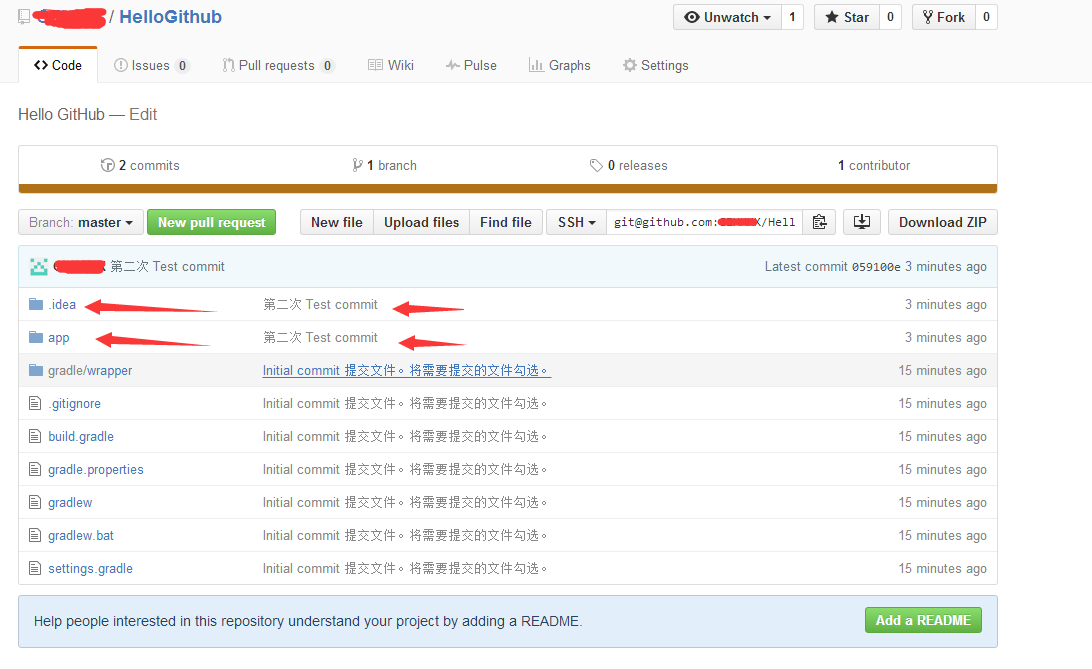Screen dimensions: 1092x669
Task: Open the latest commit message in header bar
Action: [x=168, y=267]
